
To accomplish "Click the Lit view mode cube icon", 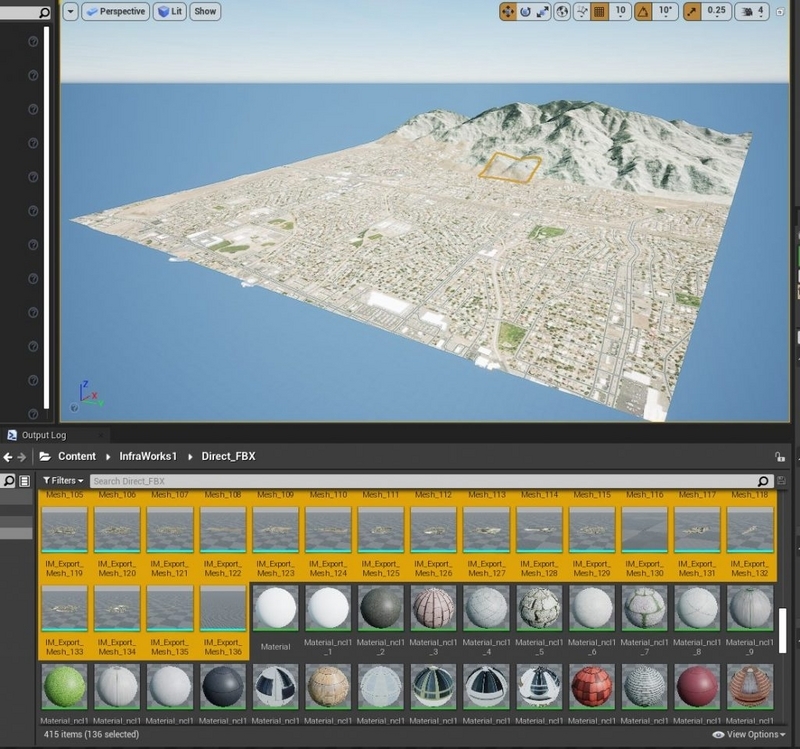I will [x=163, y=11].
